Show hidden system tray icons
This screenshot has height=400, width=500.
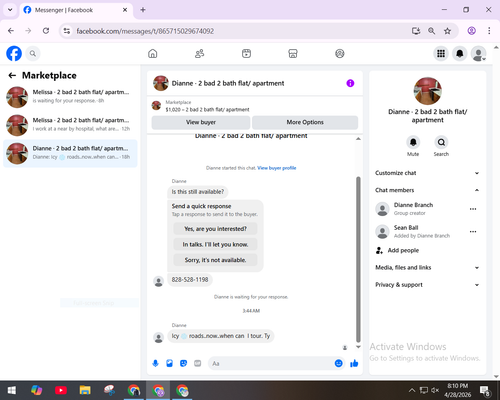pos(412,390)
